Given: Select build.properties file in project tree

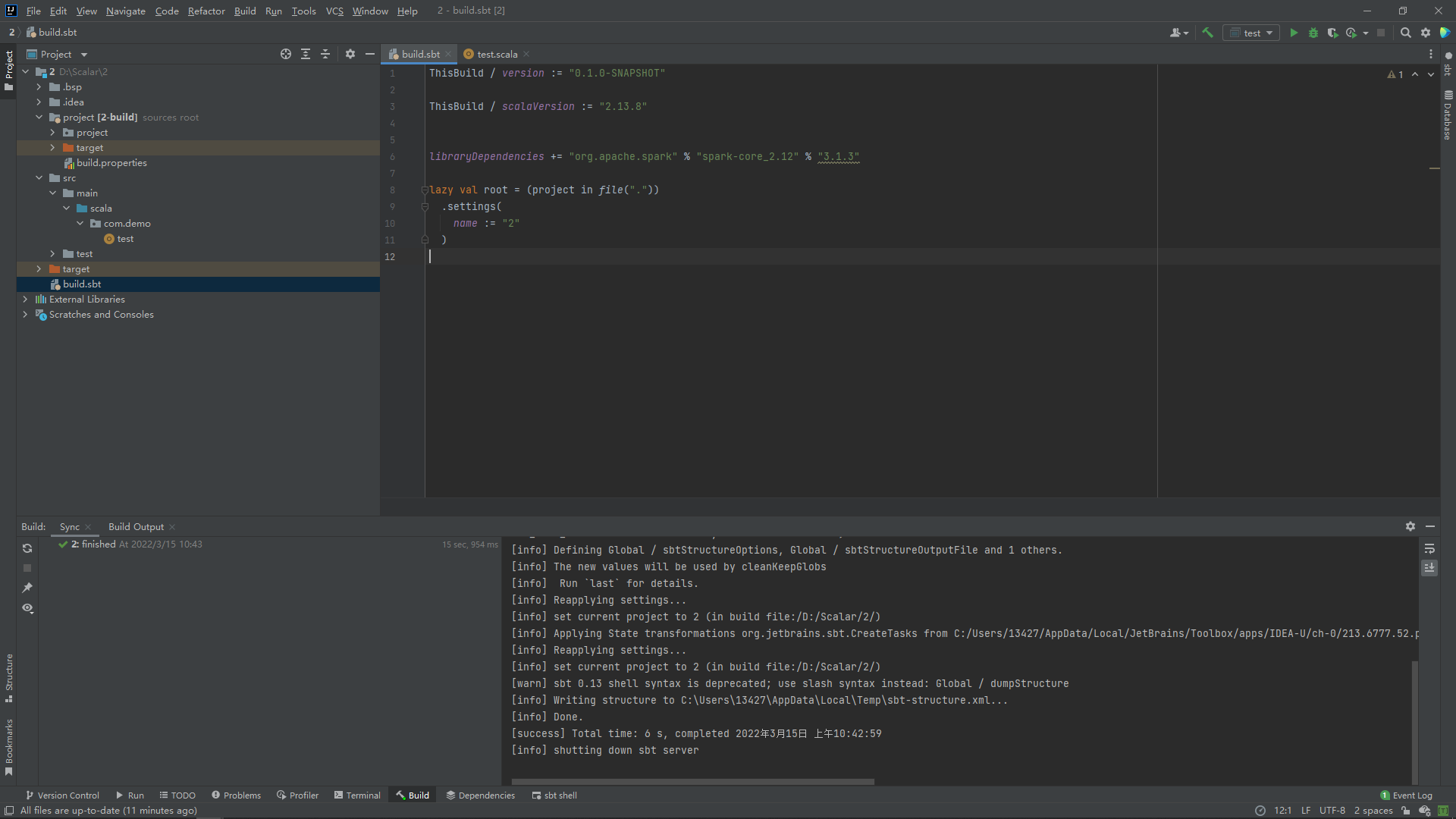Looking at the screenshot, I should click(111, 163).
